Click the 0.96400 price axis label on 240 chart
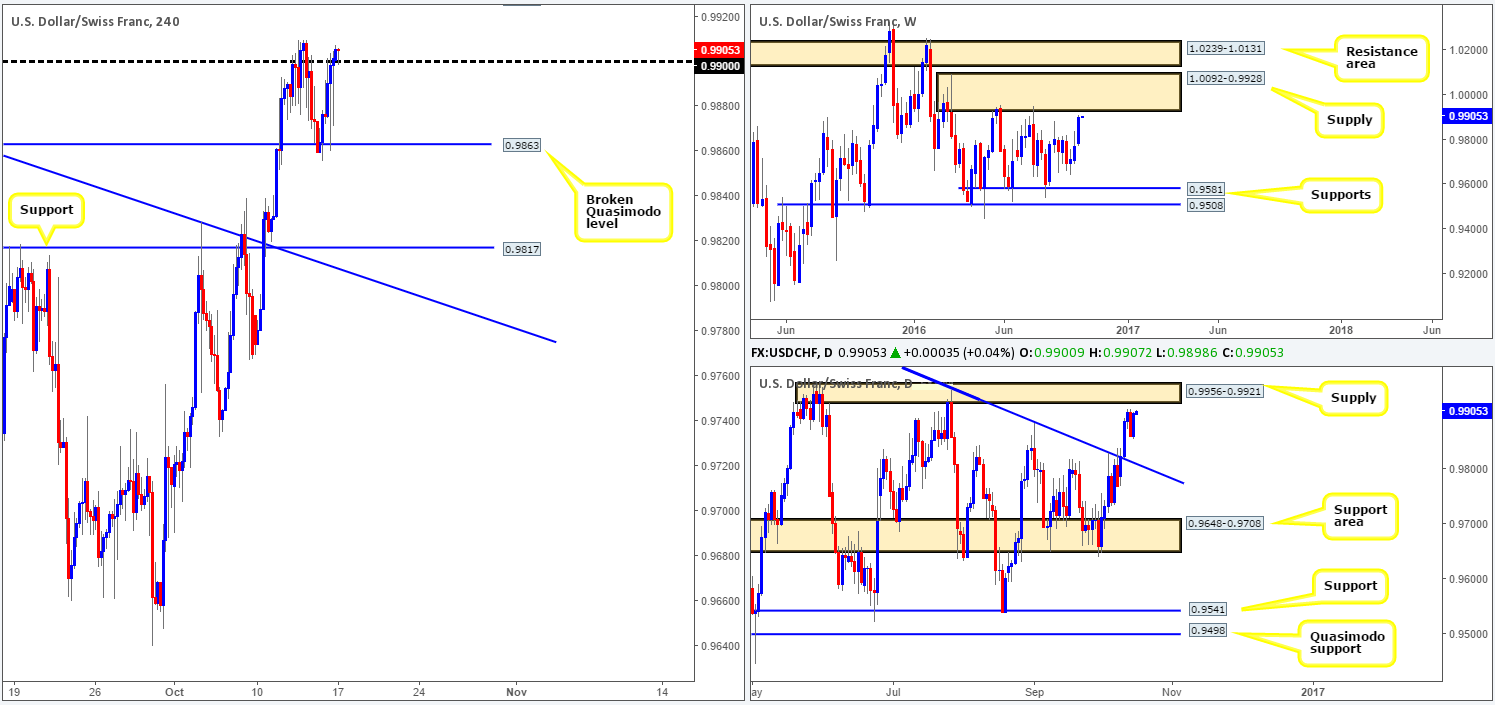Image resolution: width=1495 pixels, height=705 pixels. point(721,646)
